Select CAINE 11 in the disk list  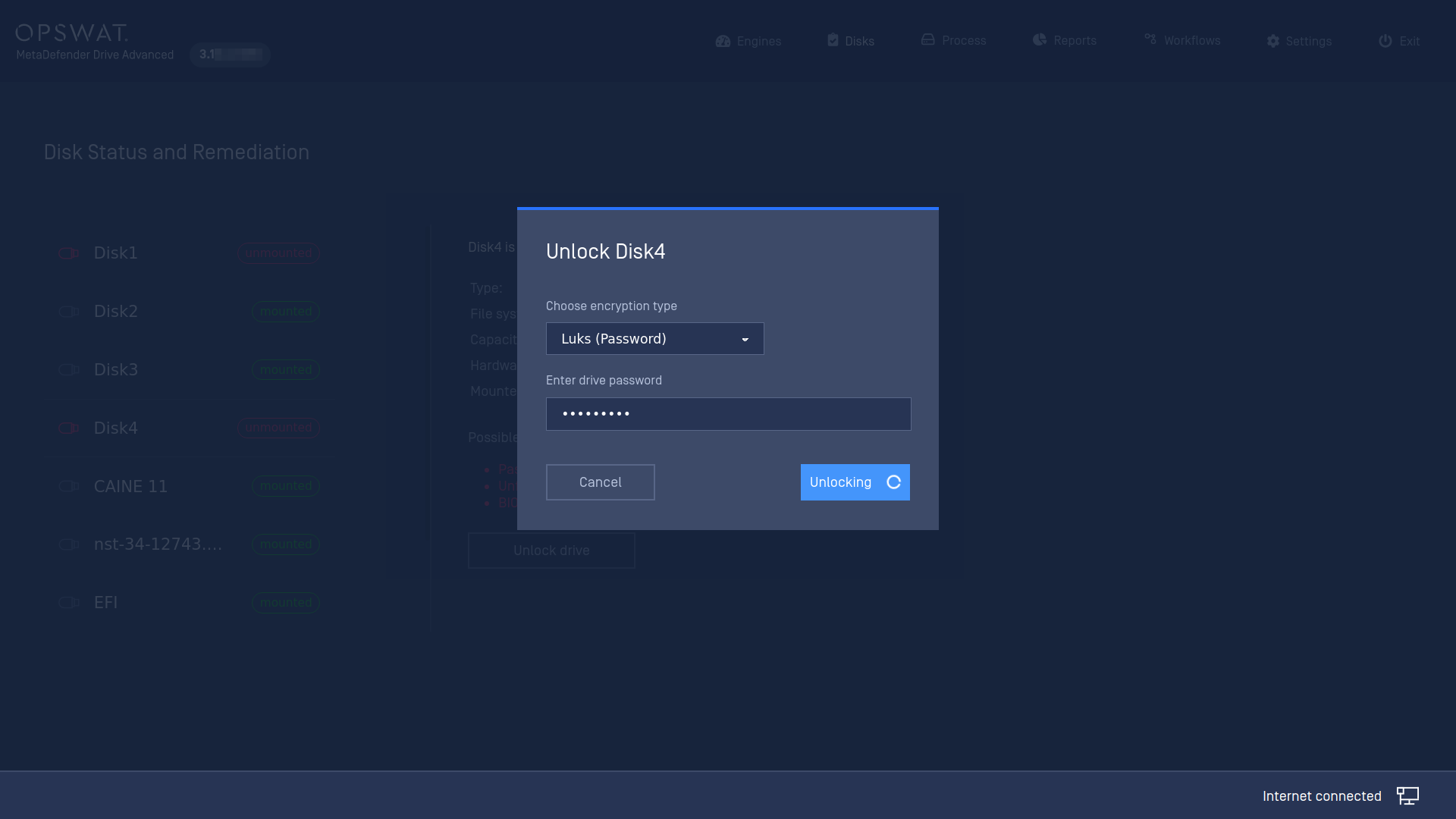pyautogui.click(x=190, y=486)
